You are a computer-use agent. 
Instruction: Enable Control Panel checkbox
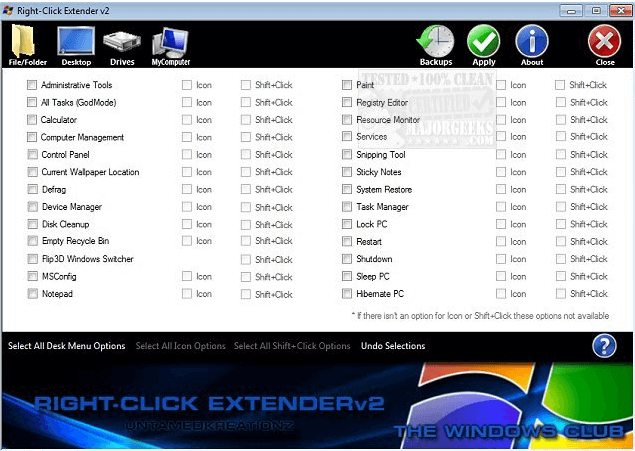coord(32,155)
